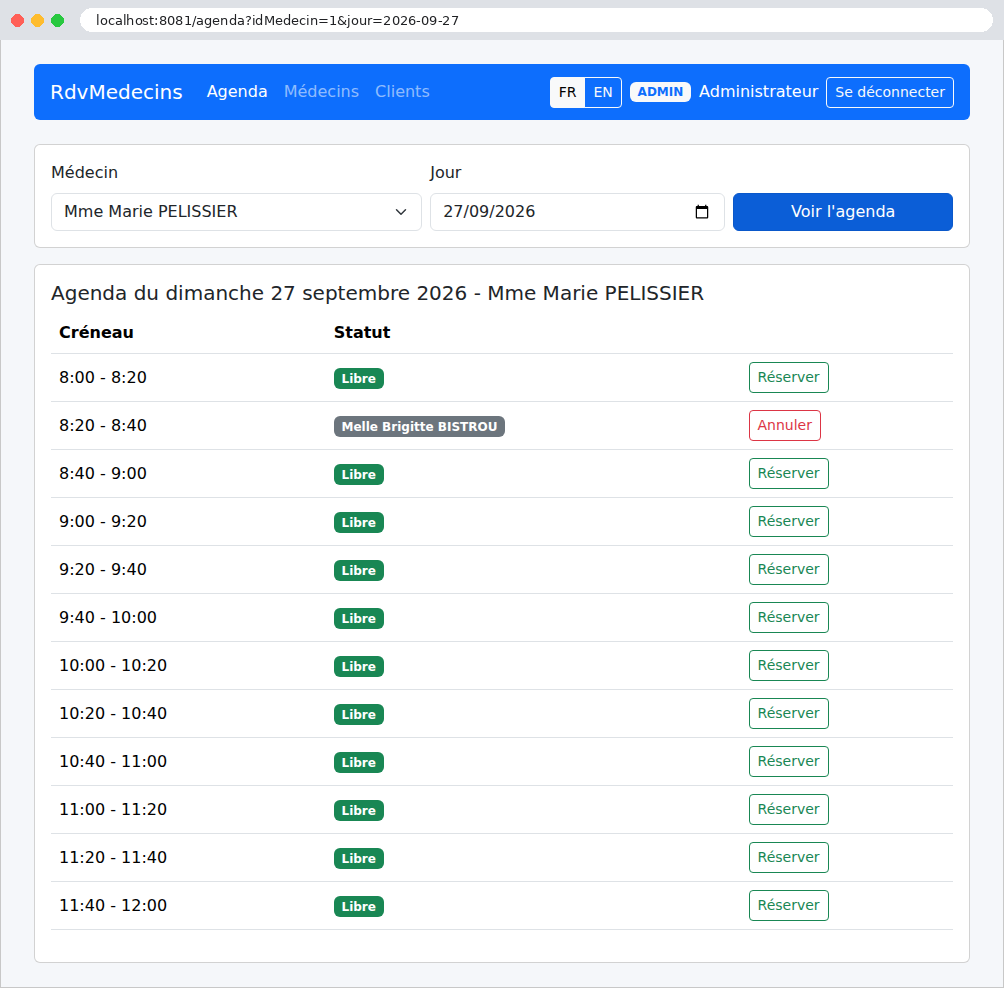Click the Se déconnecter button
Screen dimensions: 1004x988
click(889, 92)
